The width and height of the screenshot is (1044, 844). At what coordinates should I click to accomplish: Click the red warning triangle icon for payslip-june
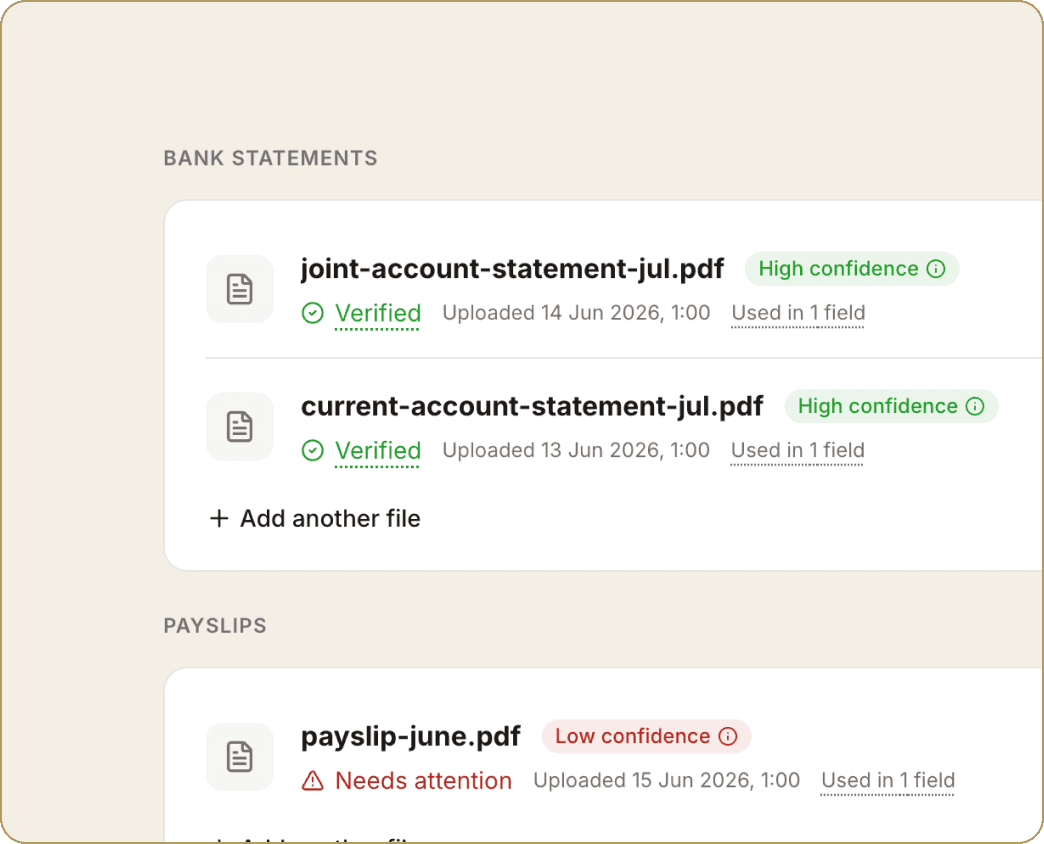[312, 780]
